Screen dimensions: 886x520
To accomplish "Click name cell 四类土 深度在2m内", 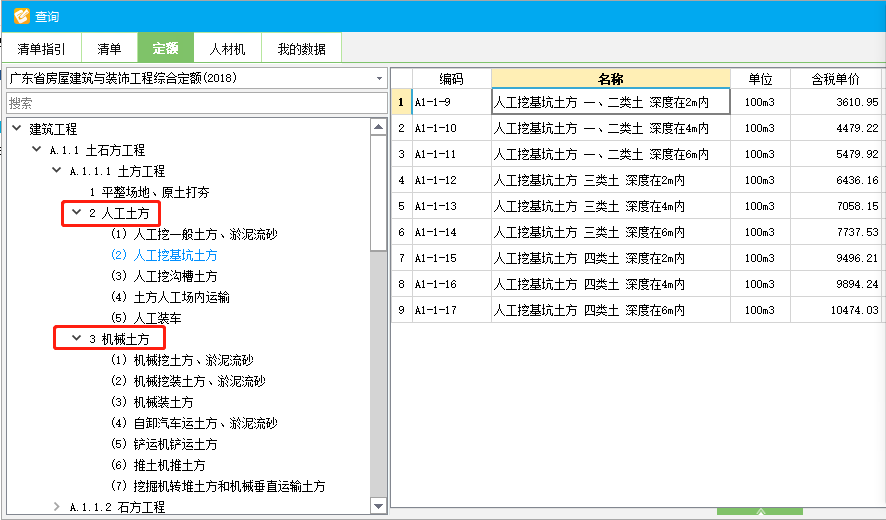I will 611,258.
